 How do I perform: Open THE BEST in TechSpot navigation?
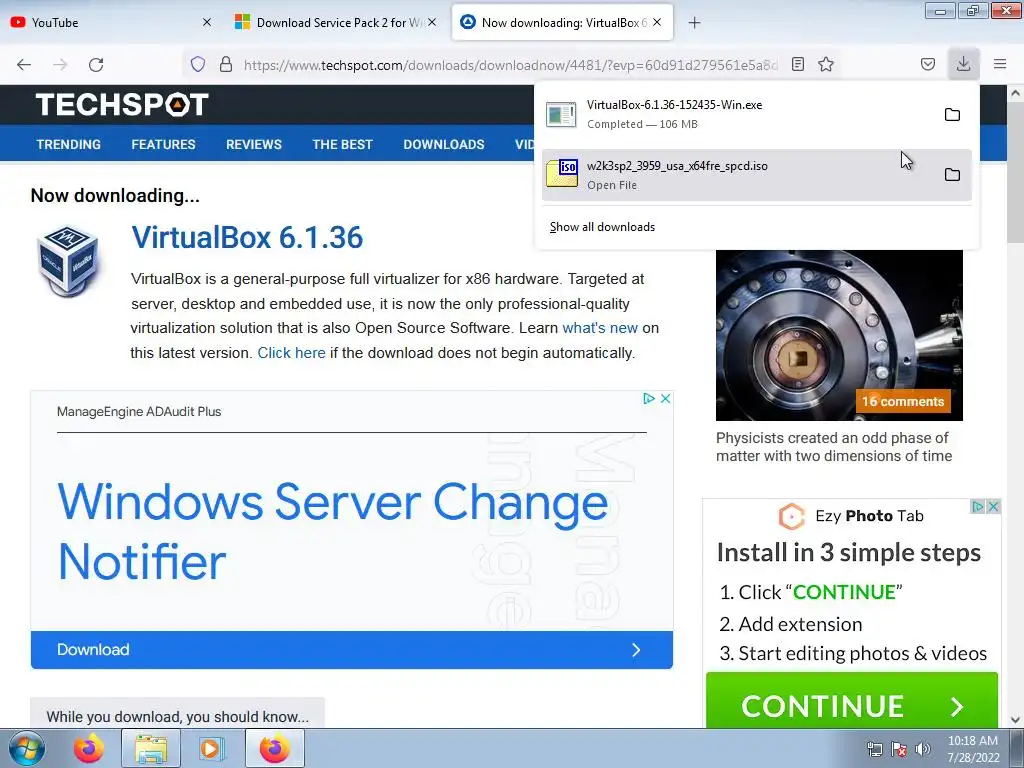[342, 144]
